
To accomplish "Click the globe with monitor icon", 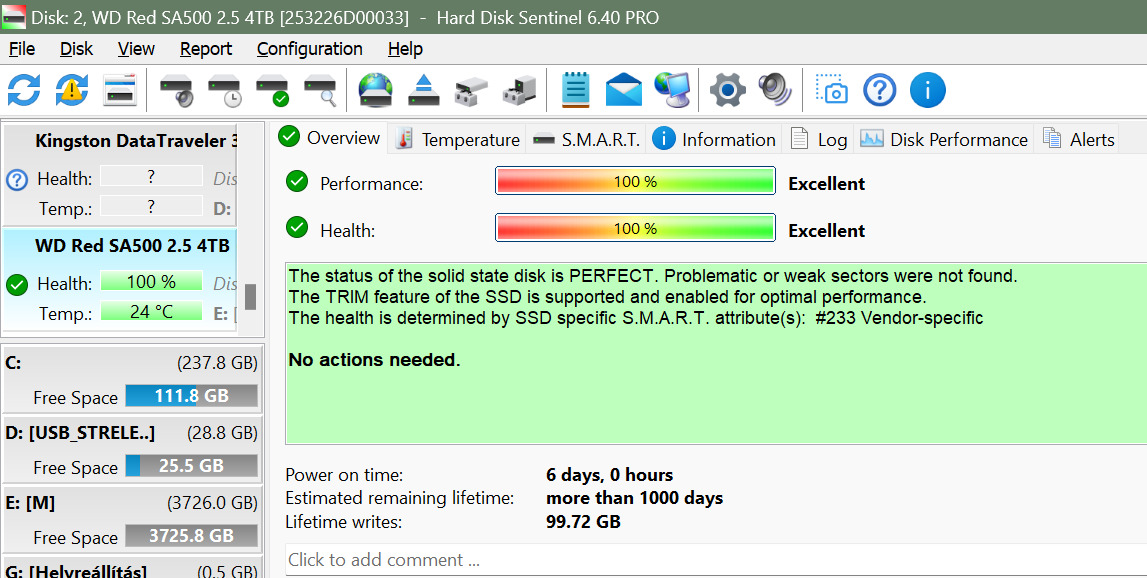I will coord(672,90).
